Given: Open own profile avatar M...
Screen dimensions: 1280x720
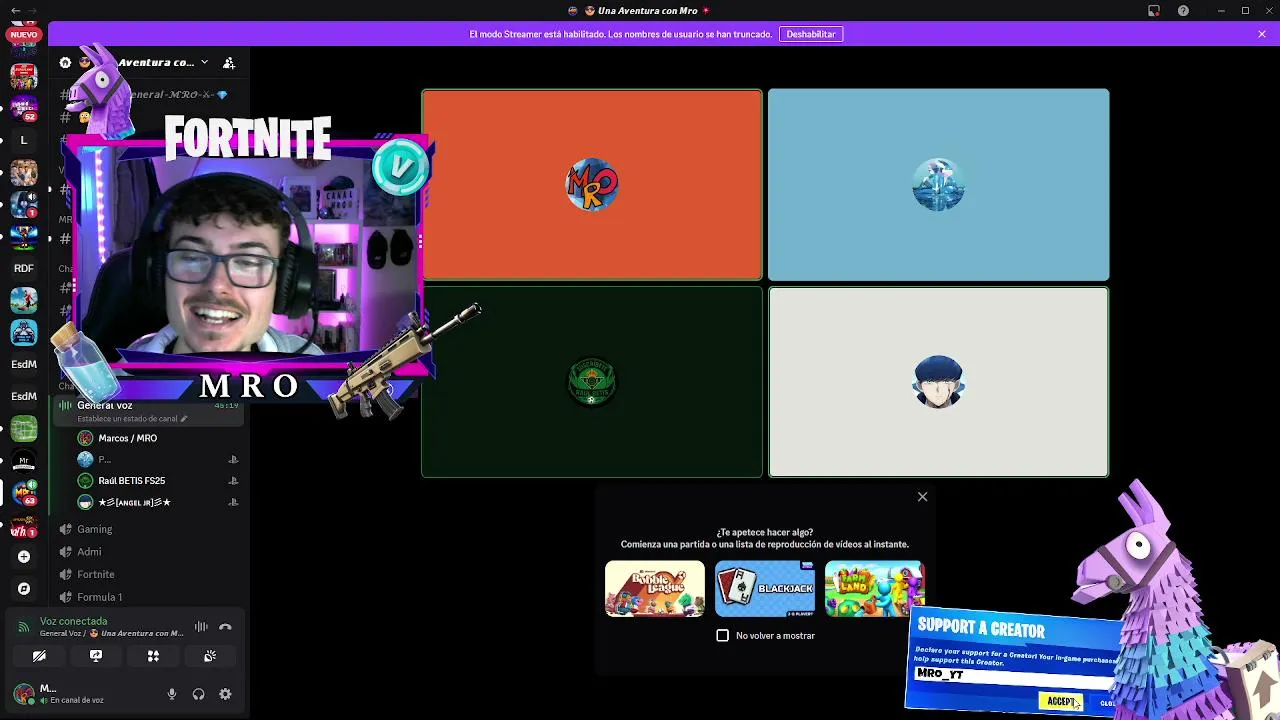Looking at the screenshot, I should point(23,694).
